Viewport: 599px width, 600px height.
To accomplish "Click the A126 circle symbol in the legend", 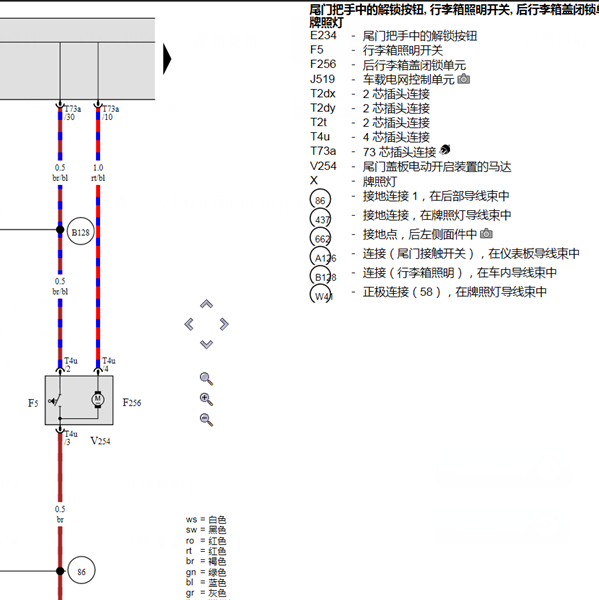I will pyautogui.click(x=321, y=257).
